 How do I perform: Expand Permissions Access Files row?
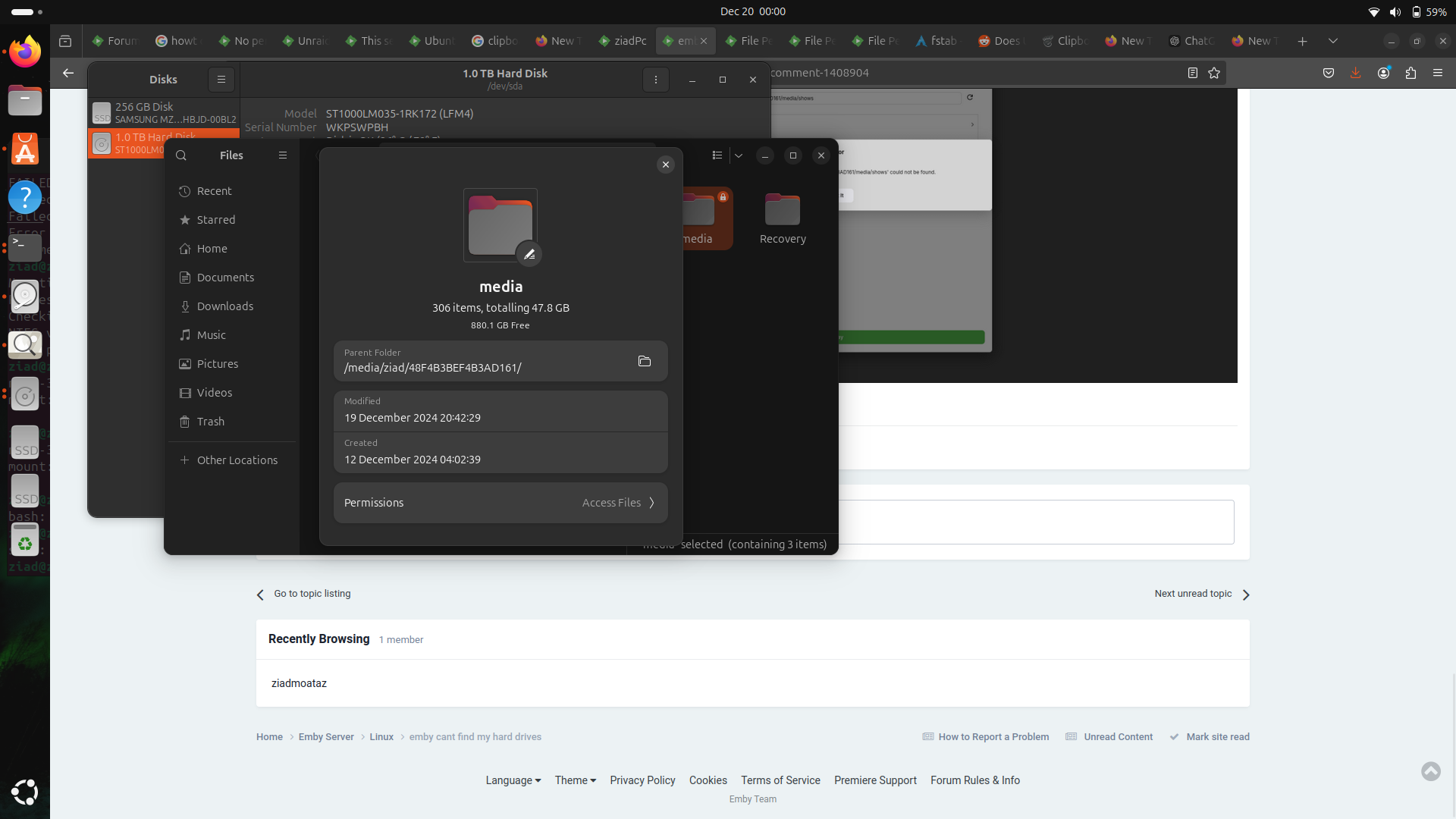tap(500, 503)
